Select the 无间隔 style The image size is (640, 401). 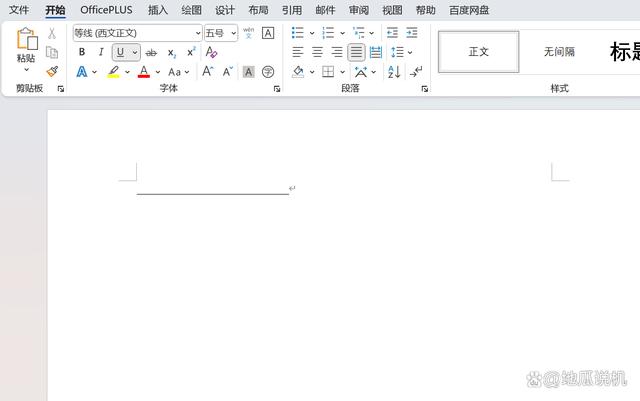[x=559, y=52]
